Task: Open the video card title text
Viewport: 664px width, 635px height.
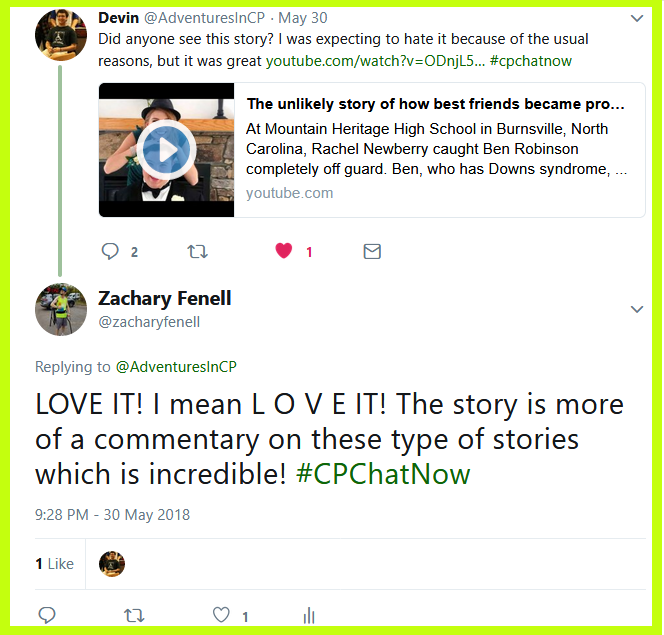Action: pos(435,104)
